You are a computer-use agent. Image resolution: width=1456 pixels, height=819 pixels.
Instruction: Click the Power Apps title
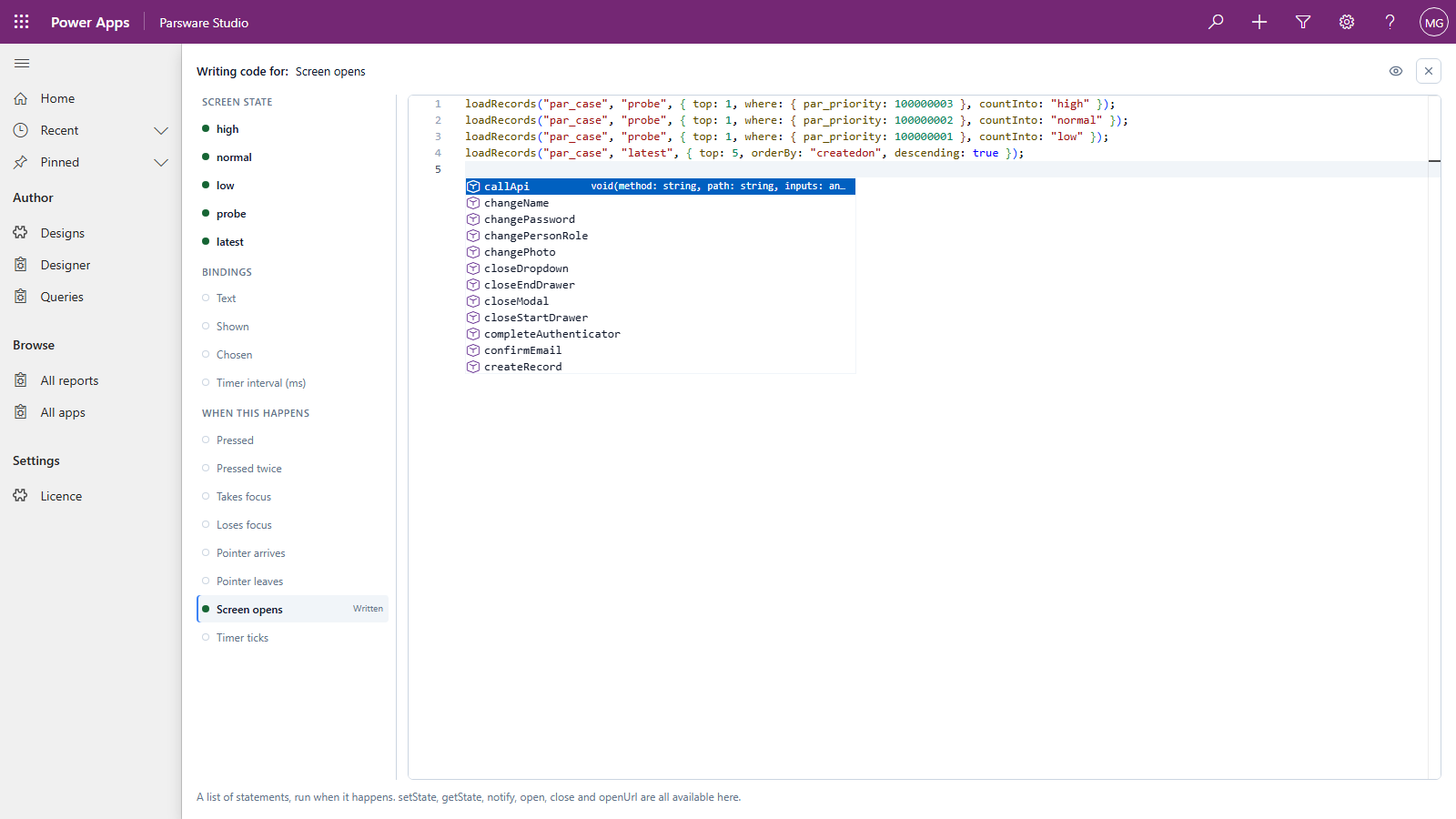click(90, 22)
